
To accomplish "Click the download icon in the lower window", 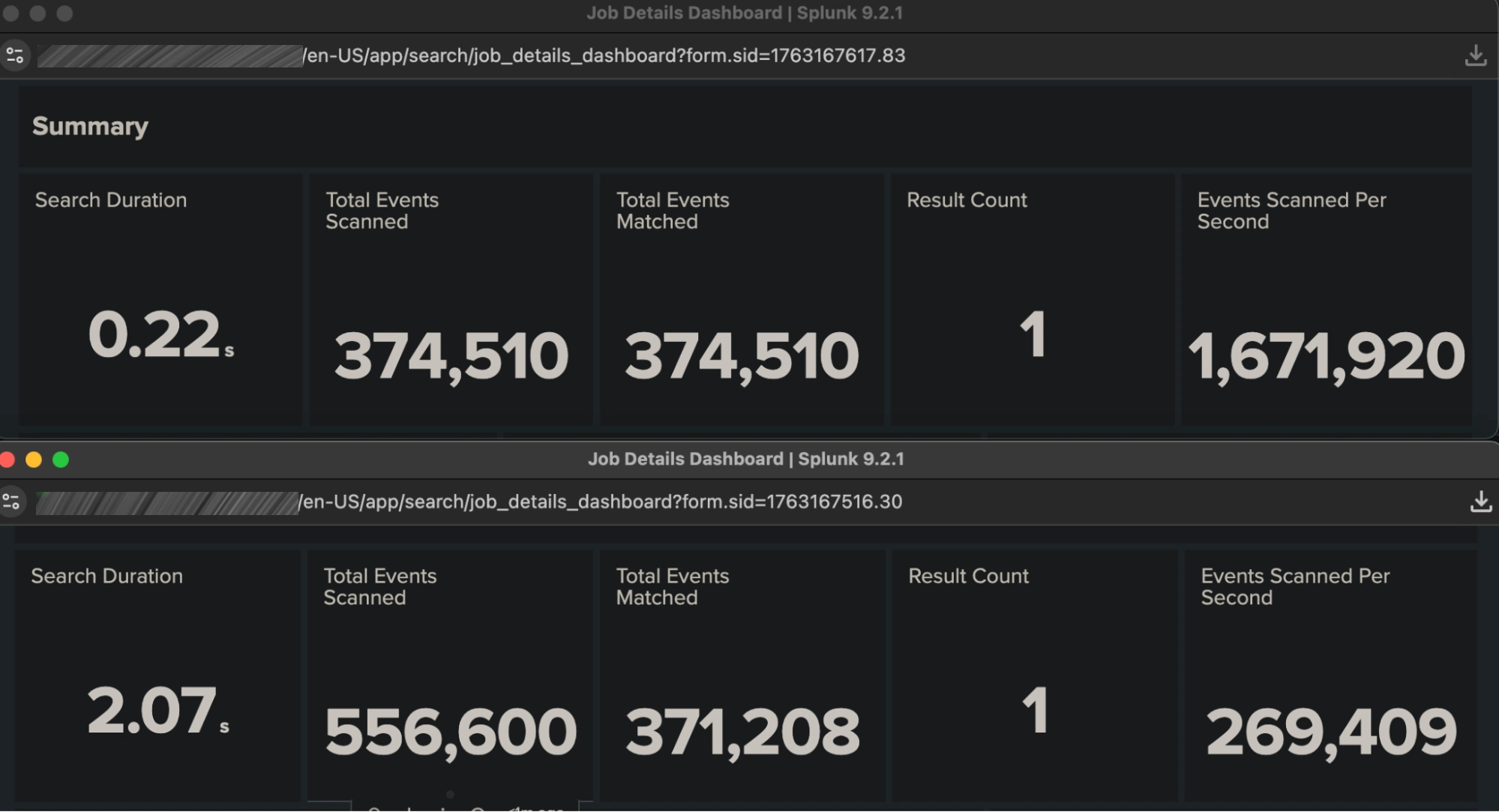I will coord(1480,502).
